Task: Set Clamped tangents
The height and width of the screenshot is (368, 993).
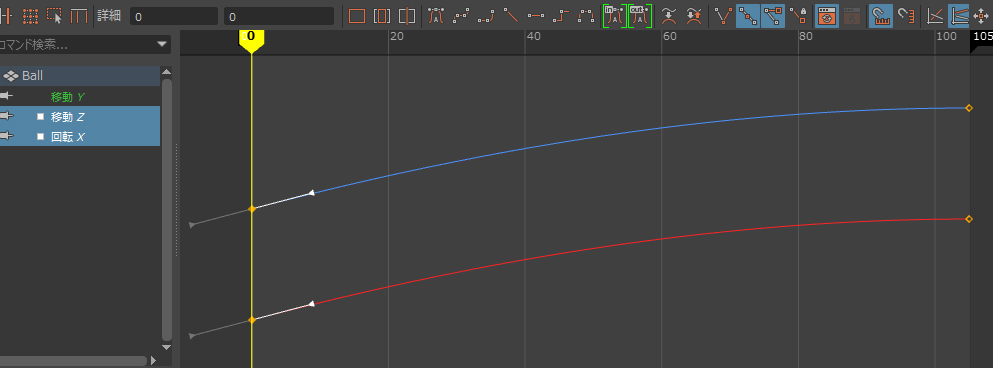Action: point(486,16)
